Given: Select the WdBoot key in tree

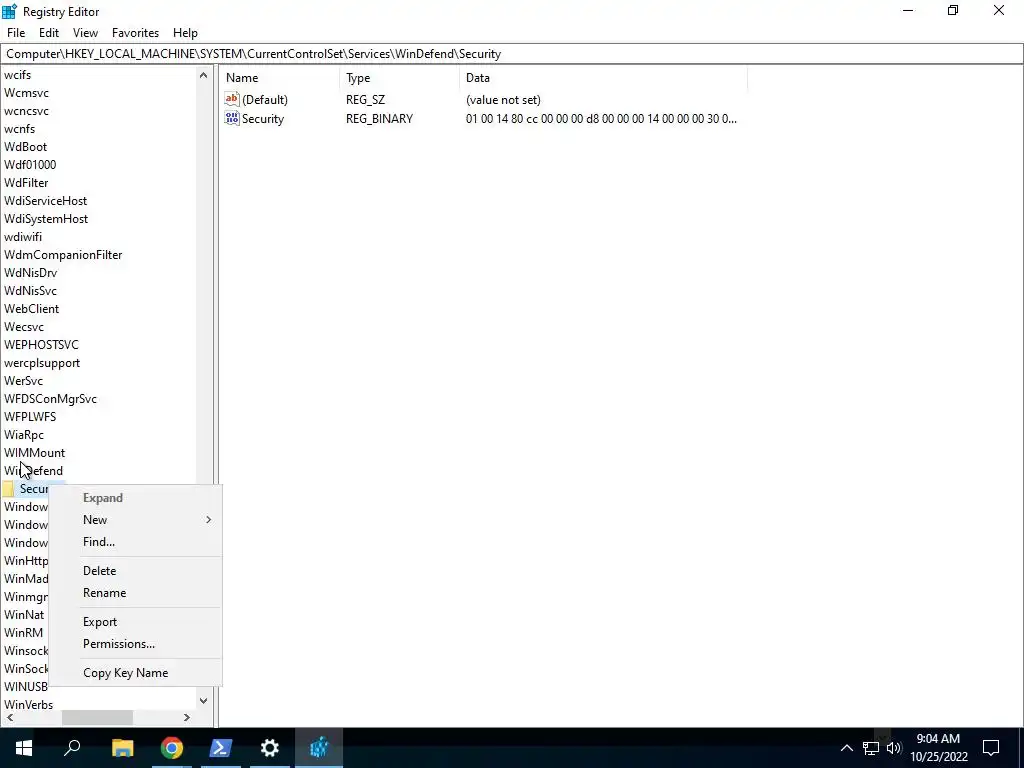Looking at the screenshot, I should (25, 147).
